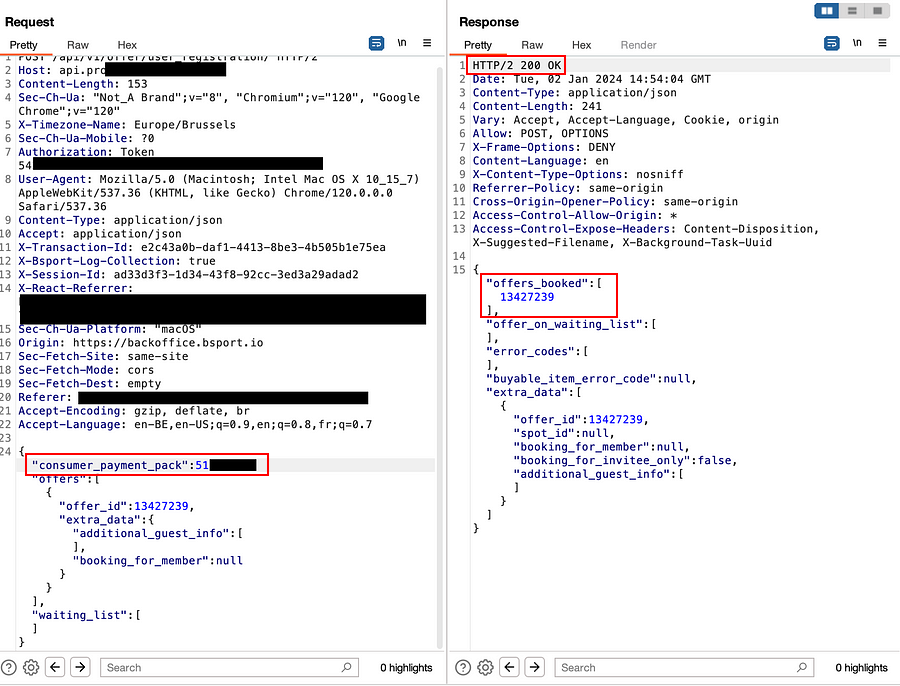Open the response pane hamburger options menu

pyautogui.click(x=881, y=44)
